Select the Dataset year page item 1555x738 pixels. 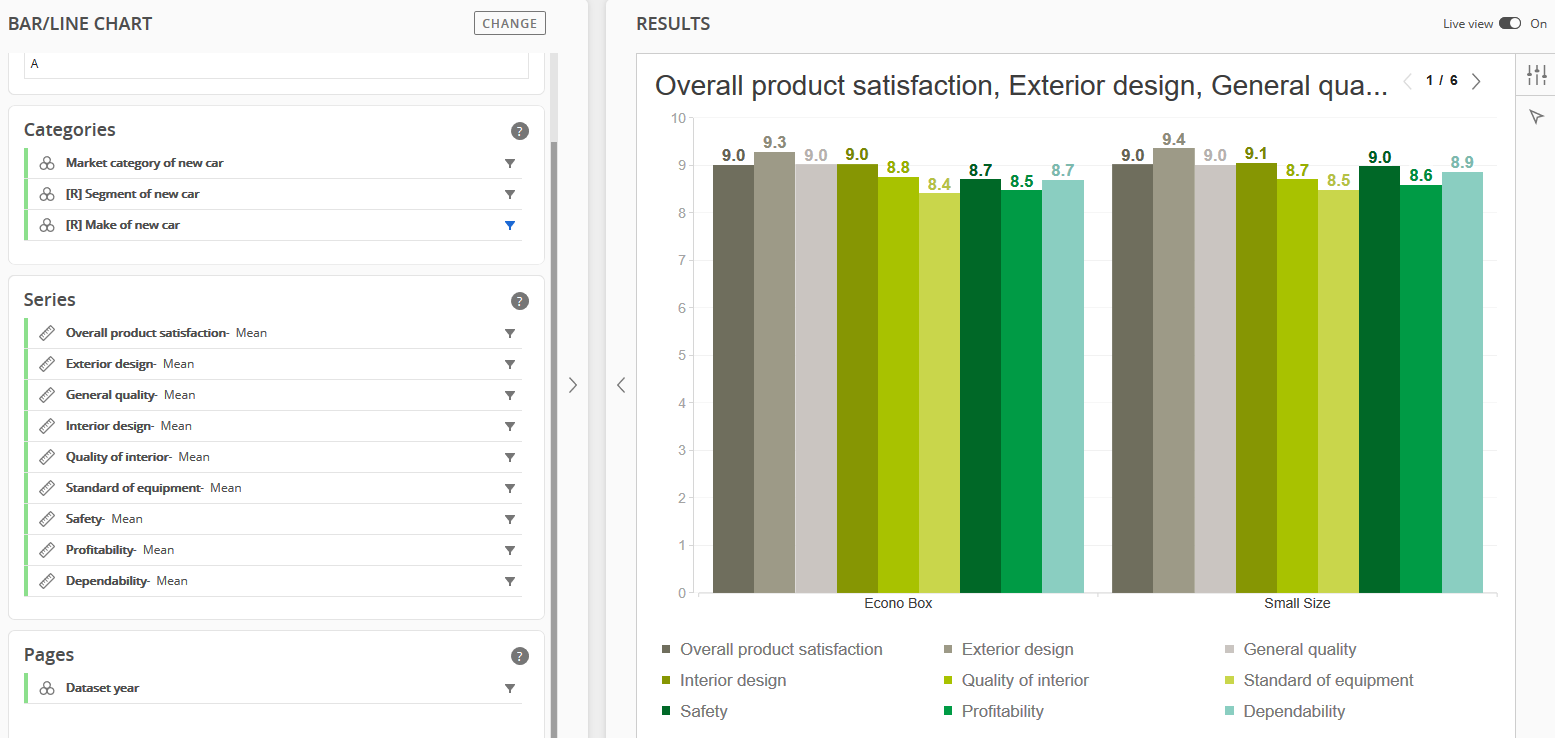point(273,688)
